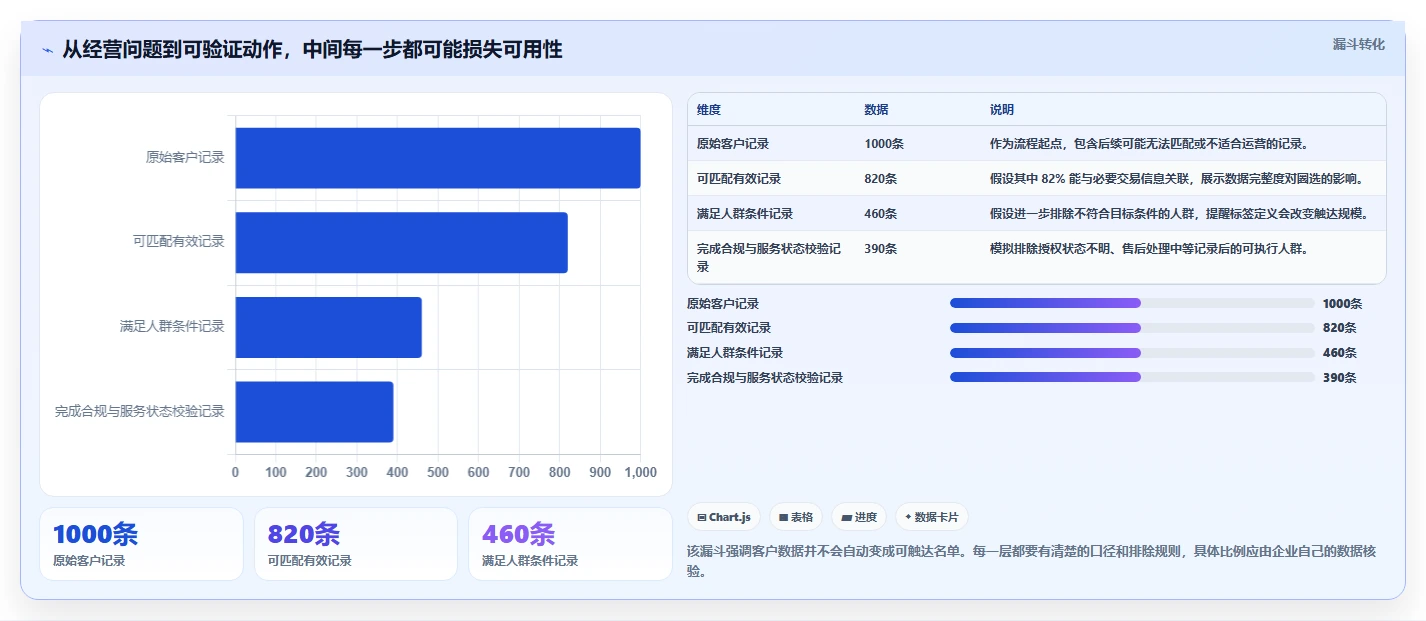Click description starting 假设进一步排除
This screenshot has height=621, width=1426.
click(1180, 214)
